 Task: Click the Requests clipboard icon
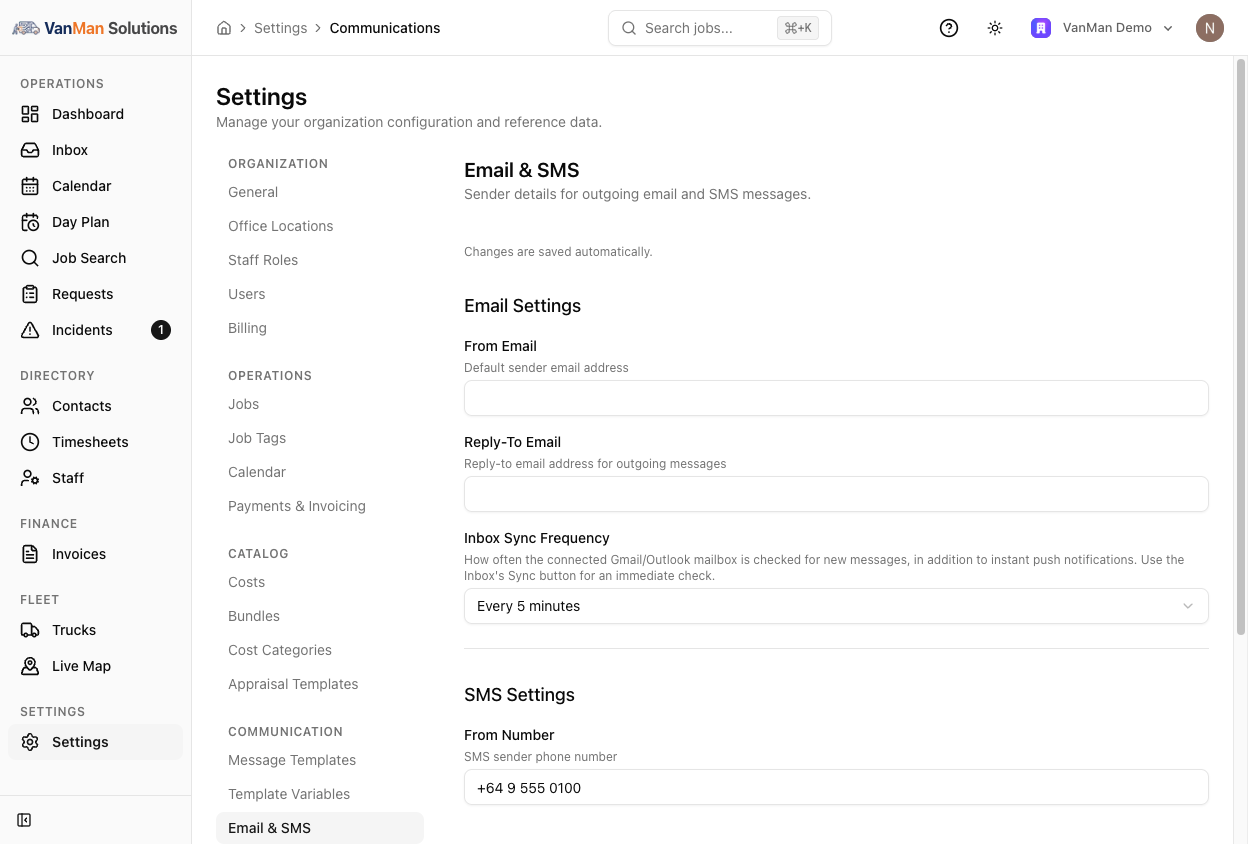tap(30, 294)
